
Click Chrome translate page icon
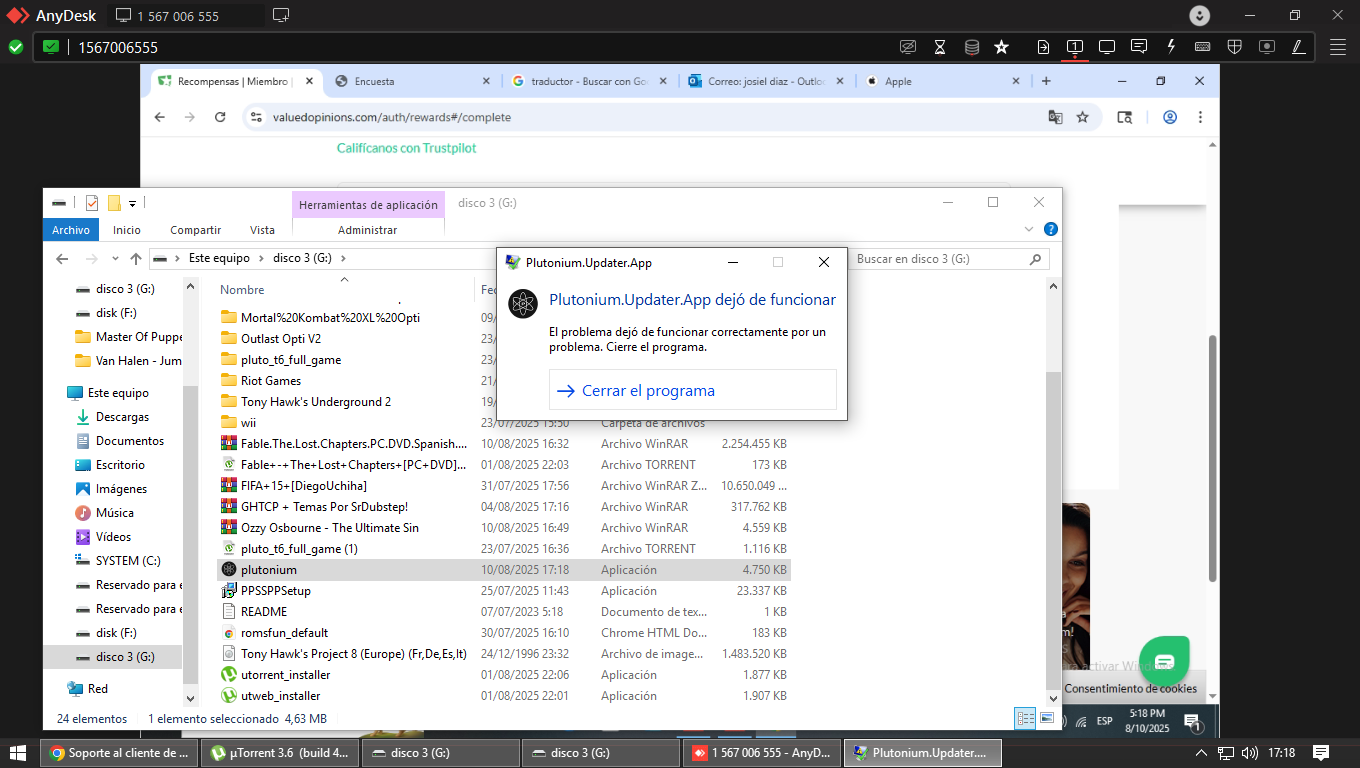pos(1055,117)
